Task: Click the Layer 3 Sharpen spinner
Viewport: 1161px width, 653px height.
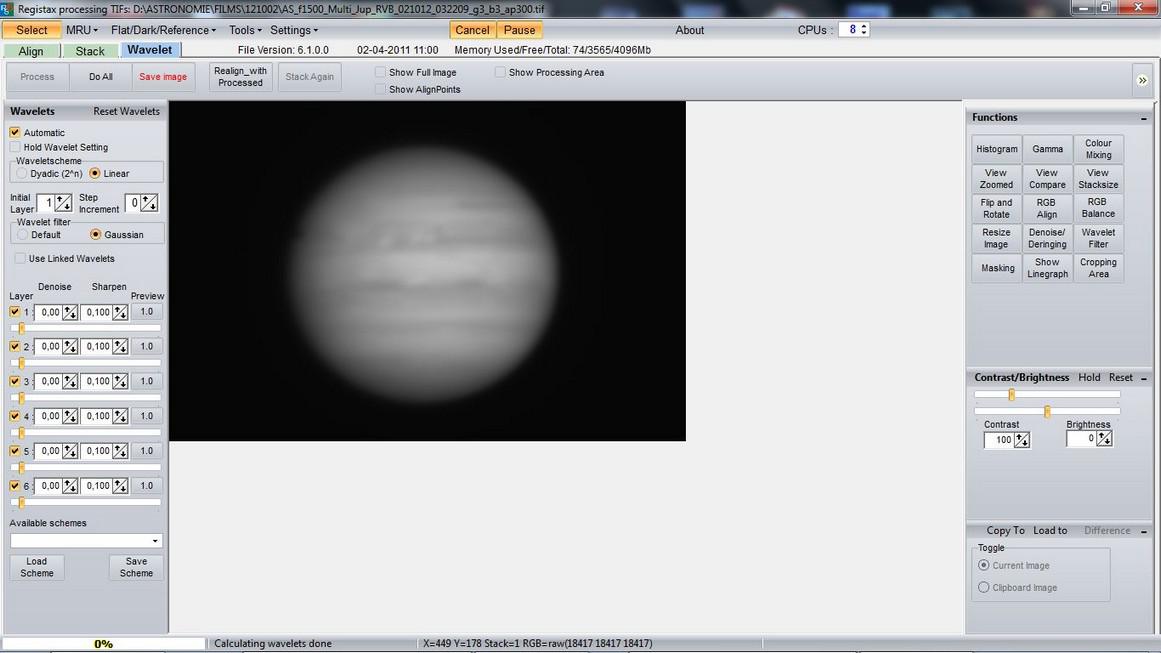Action: point(120,381)
